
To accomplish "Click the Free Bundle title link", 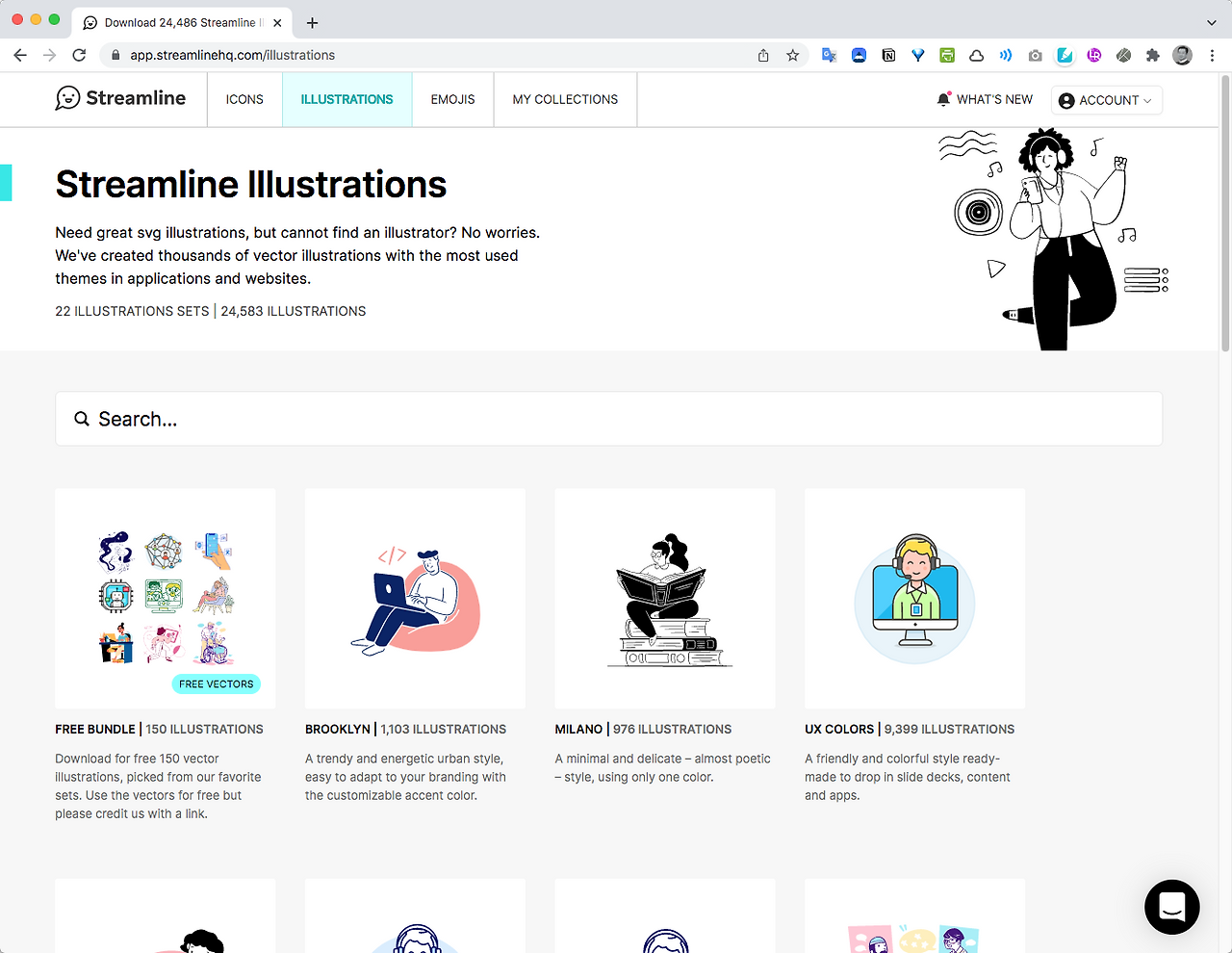I will 95,730.
